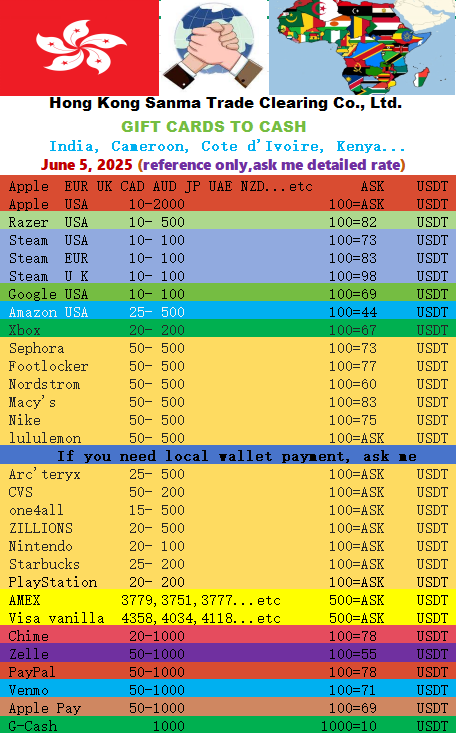Select the '1000=10' G-Cash rate
This screenshot has height=733, width=456.
(x=348, y=726)
